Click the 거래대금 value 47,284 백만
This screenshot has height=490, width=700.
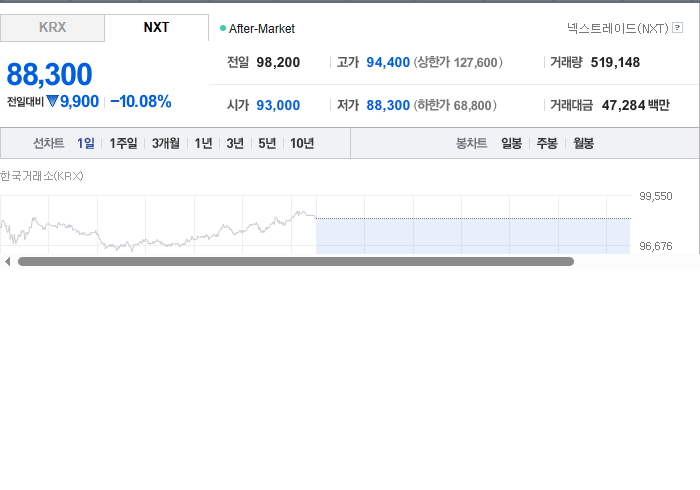tap(636, 105)
